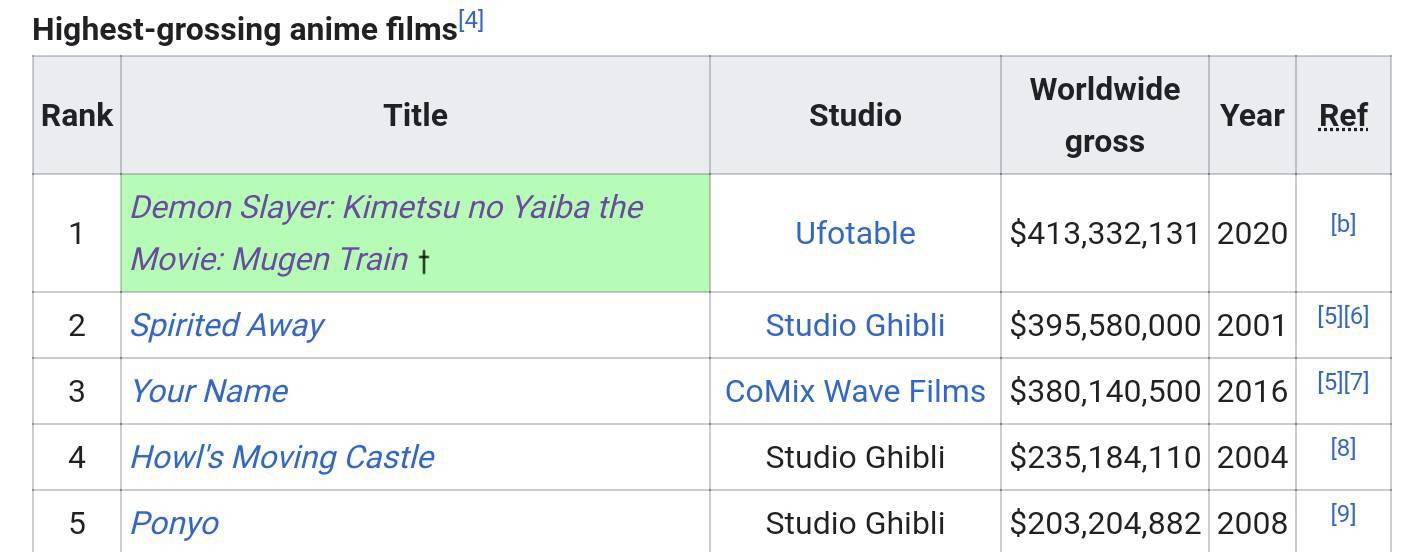The image size is (1410, 552).
Task: Open the blue Studio Ghibli link
Action: click(855, 325)
